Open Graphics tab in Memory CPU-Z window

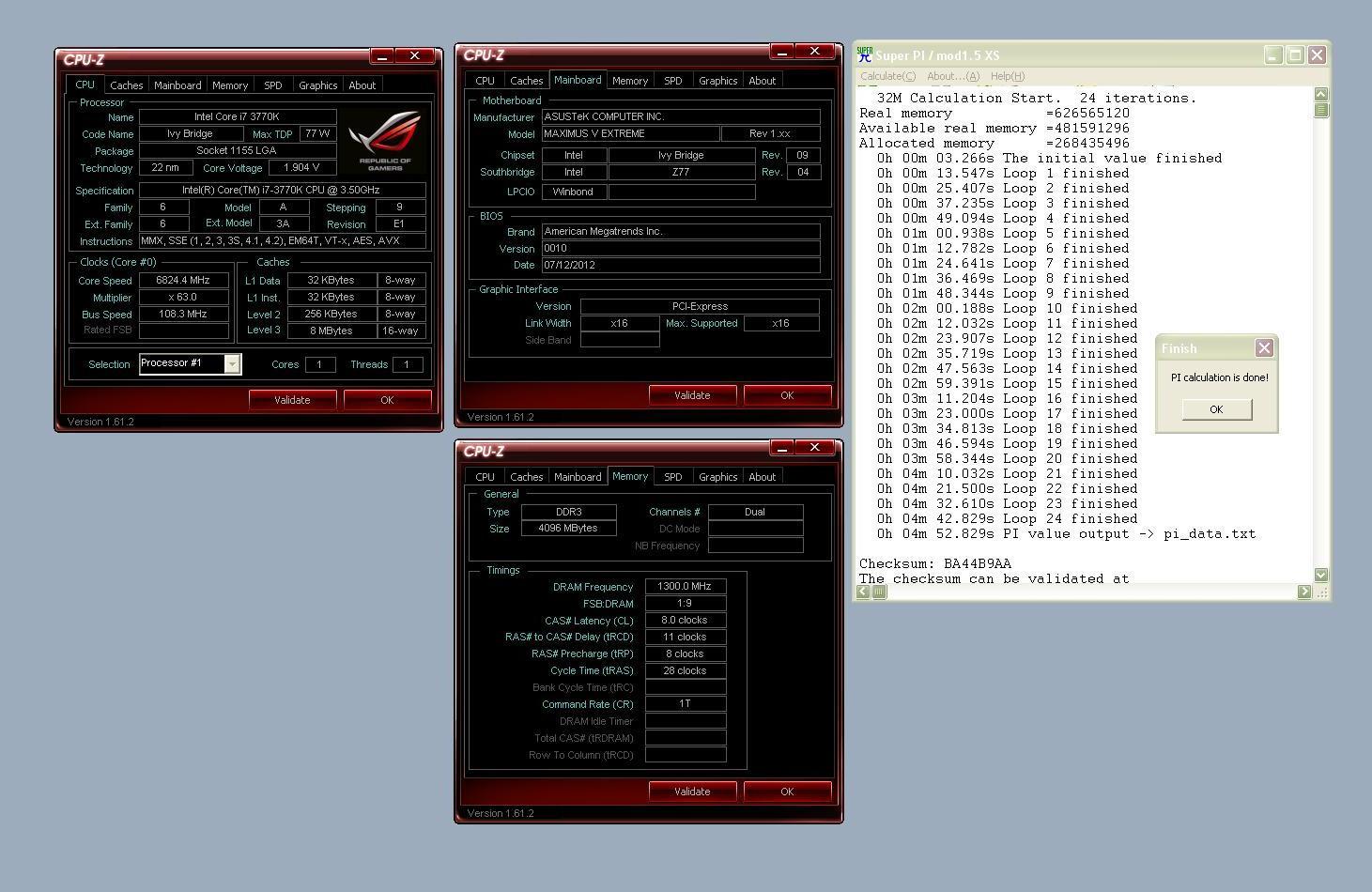(x=717, y=477)
